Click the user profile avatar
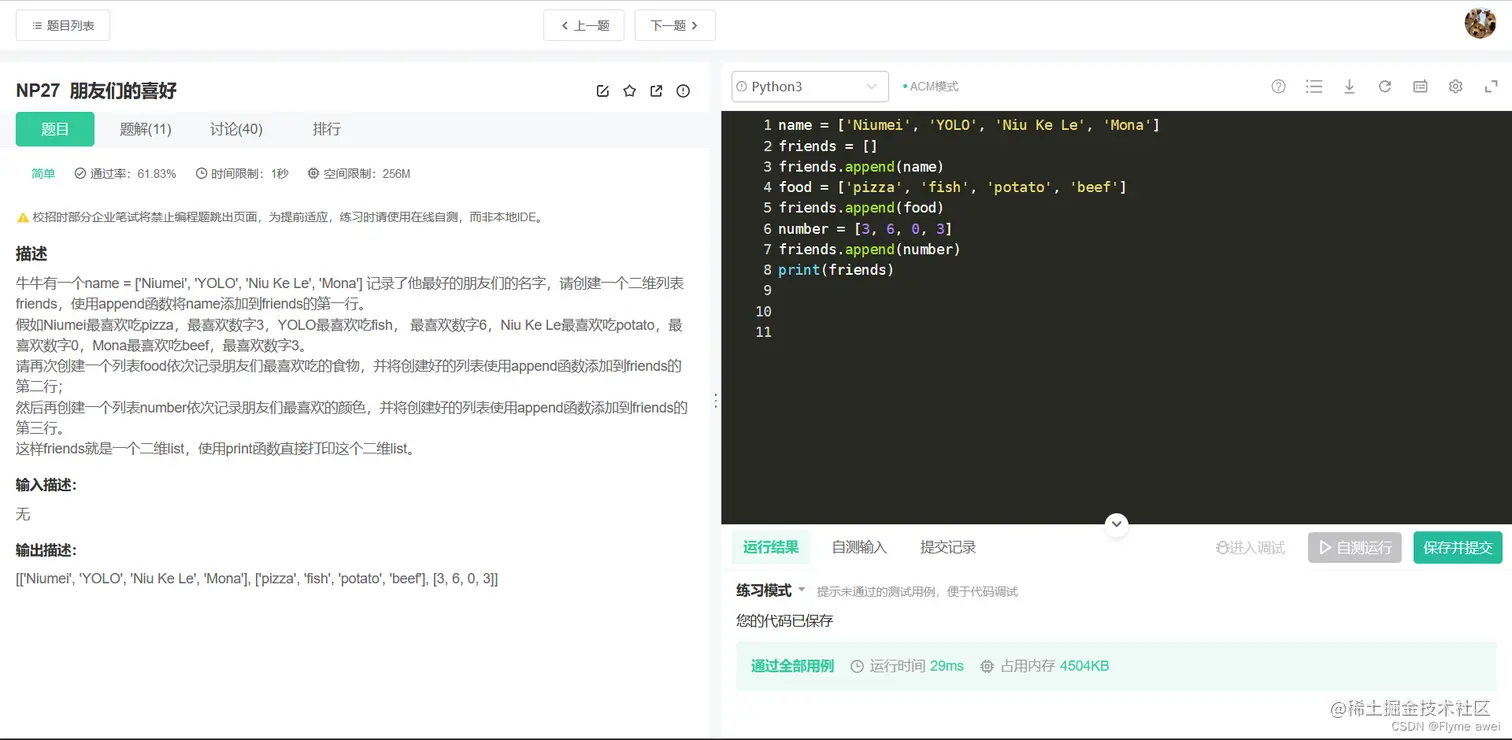 [1480, 23]
